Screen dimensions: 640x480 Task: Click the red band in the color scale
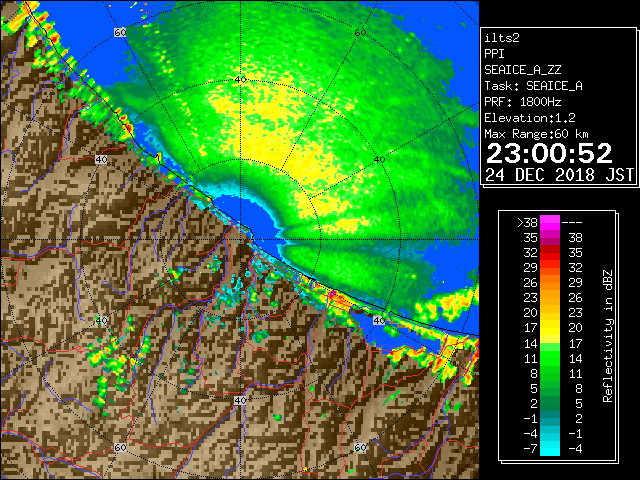click(x=549, y=253)
